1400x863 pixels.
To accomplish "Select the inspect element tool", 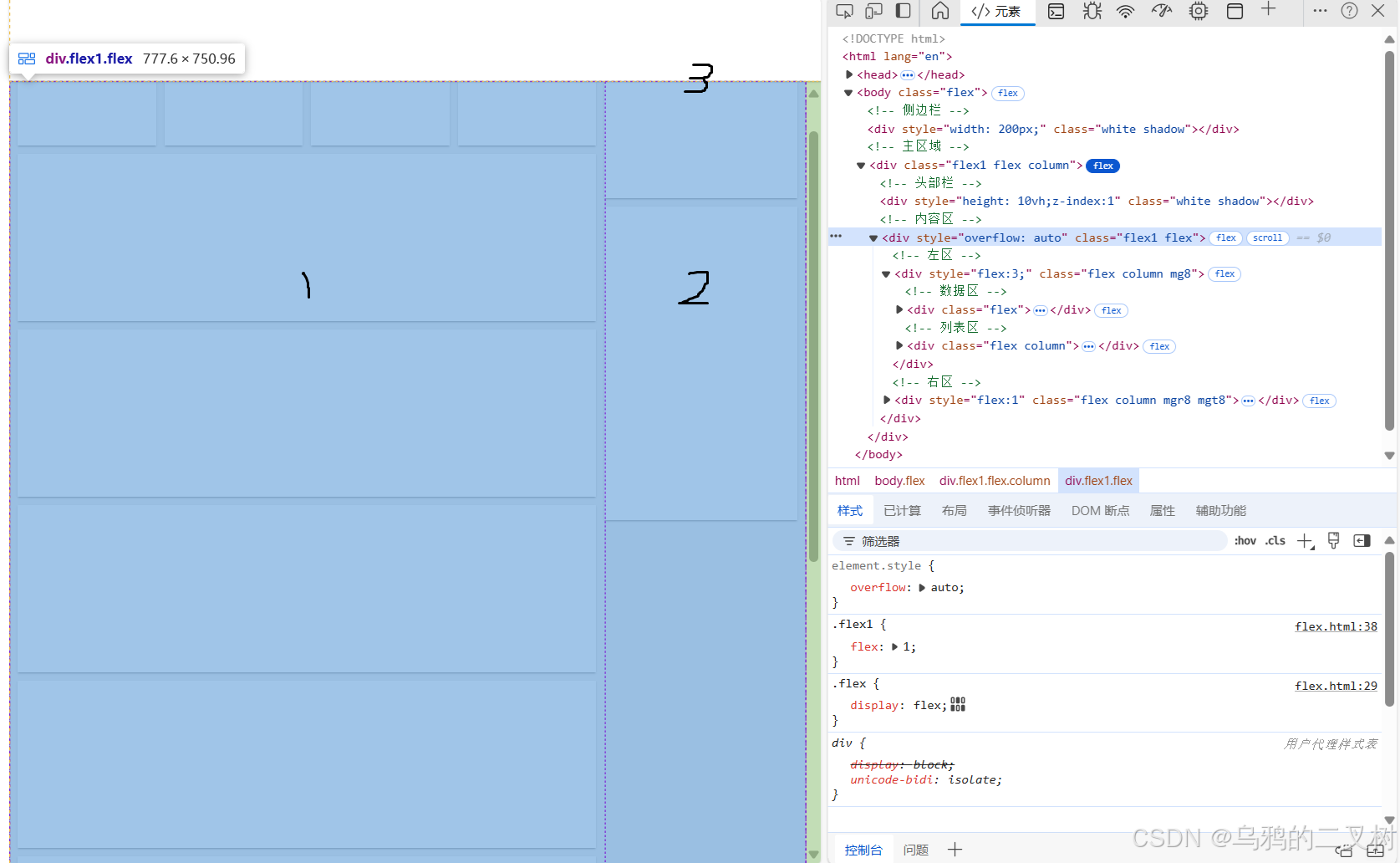I will point(844,12).
